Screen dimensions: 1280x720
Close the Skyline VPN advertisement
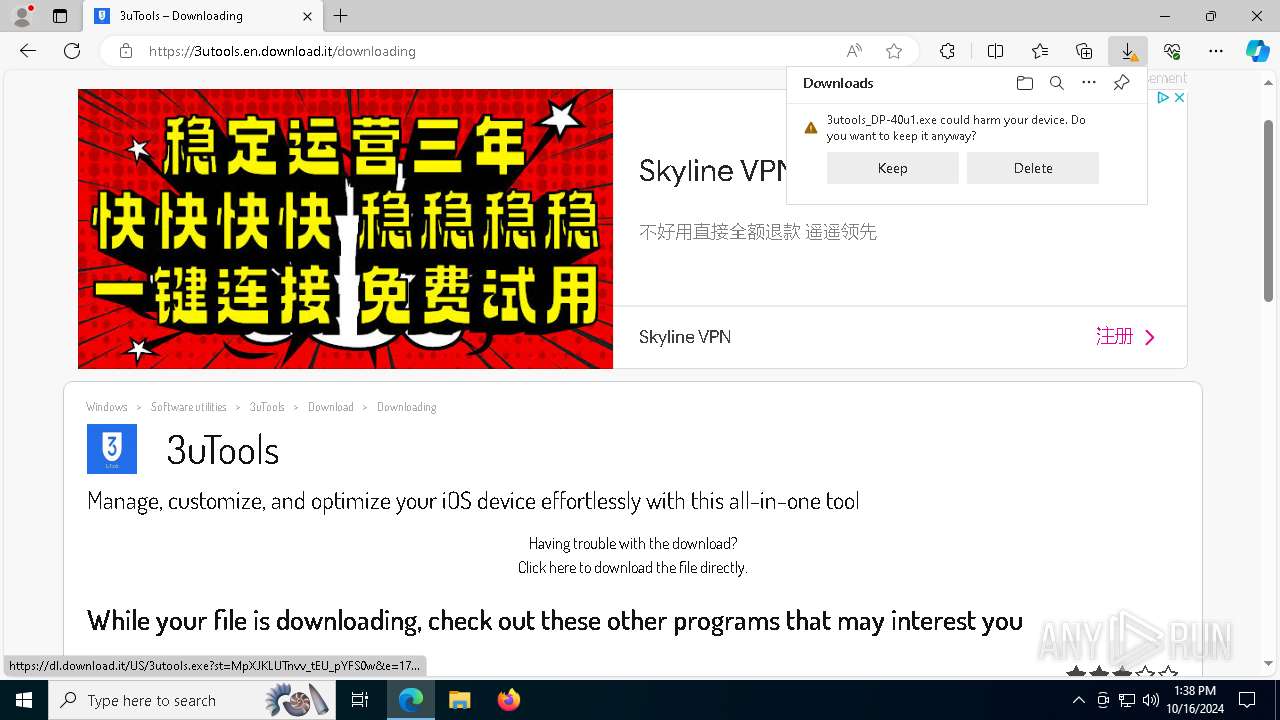(x=1179, y=97)
